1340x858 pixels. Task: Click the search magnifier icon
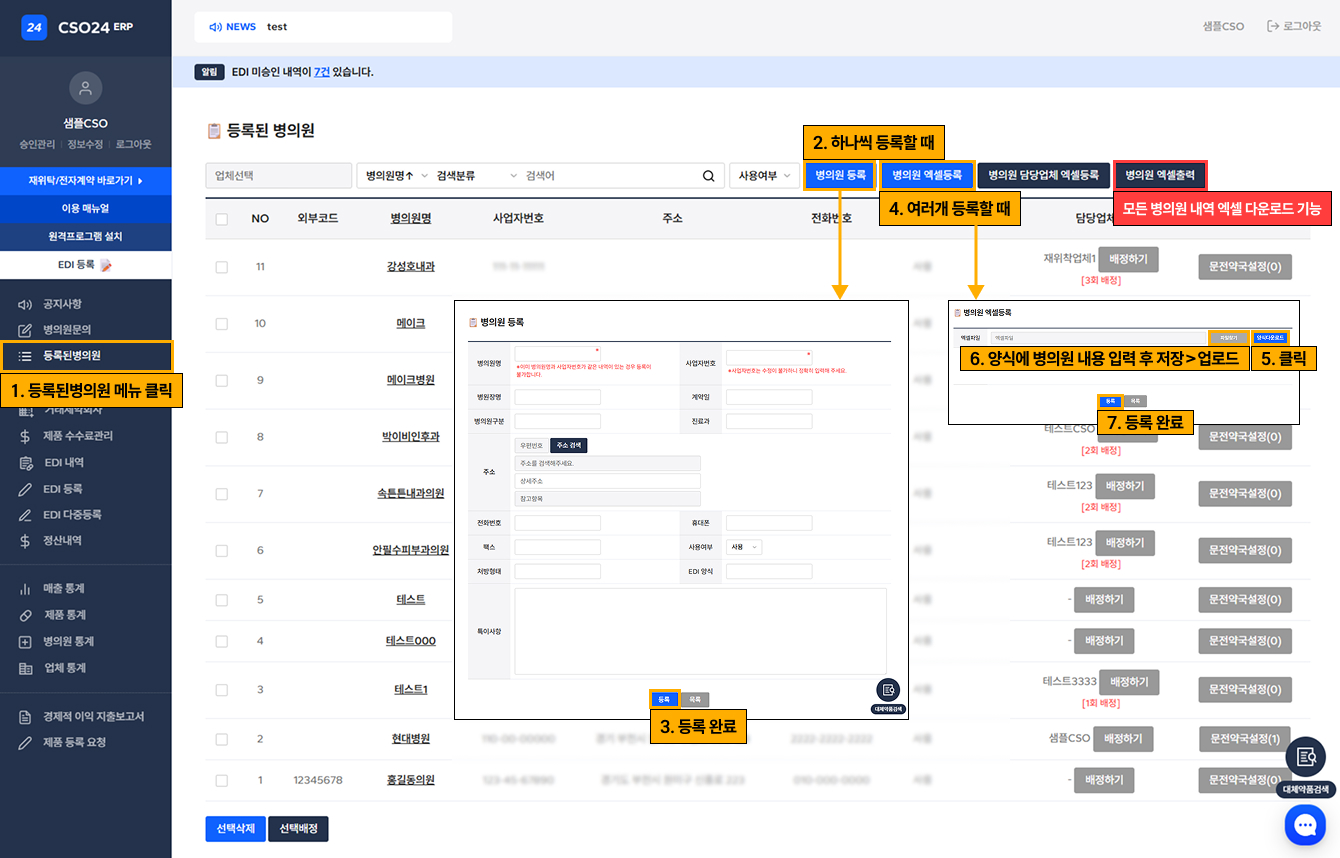click(x=708, y=176)
